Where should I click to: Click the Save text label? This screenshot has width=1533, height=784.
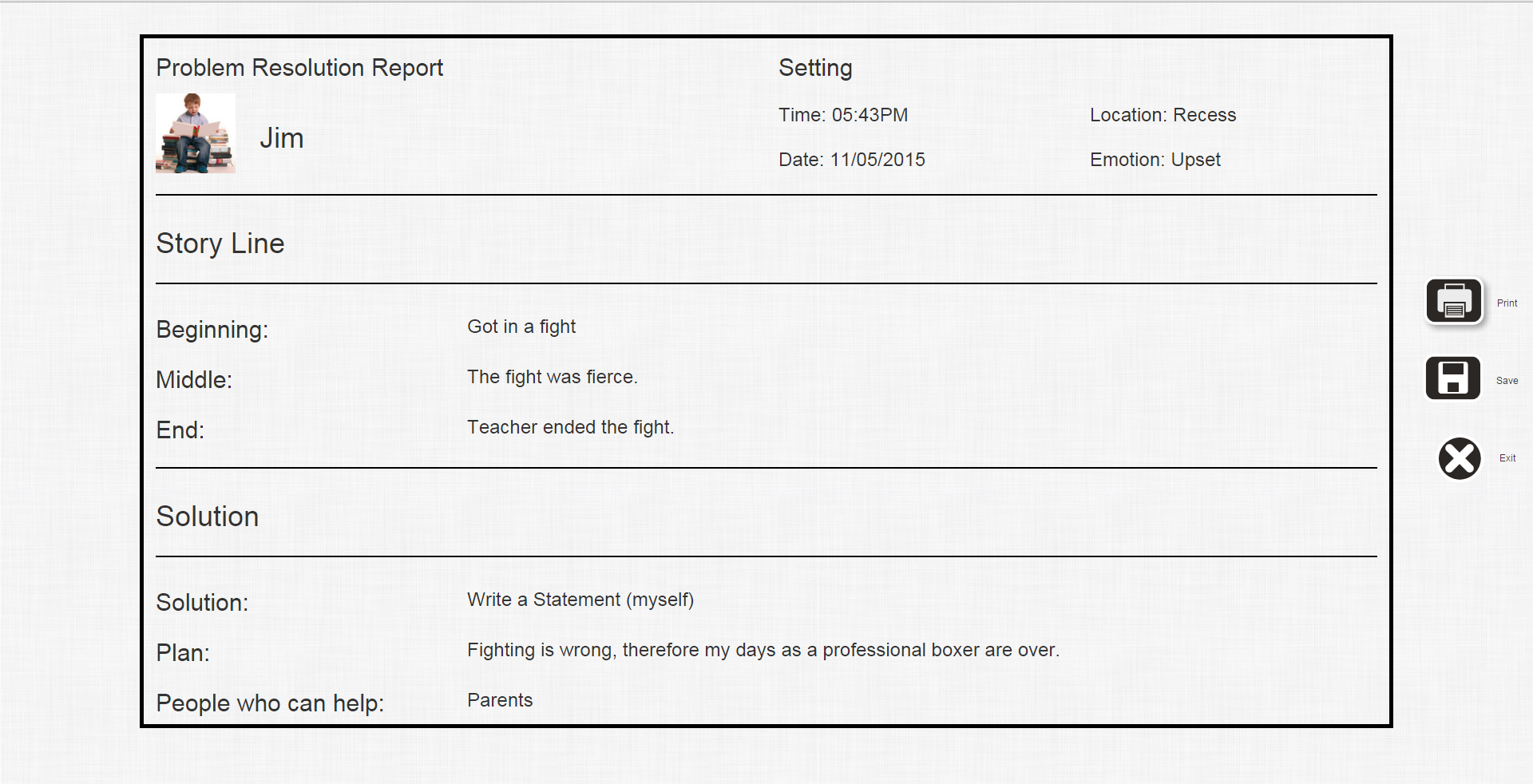tap(1507, 381)
